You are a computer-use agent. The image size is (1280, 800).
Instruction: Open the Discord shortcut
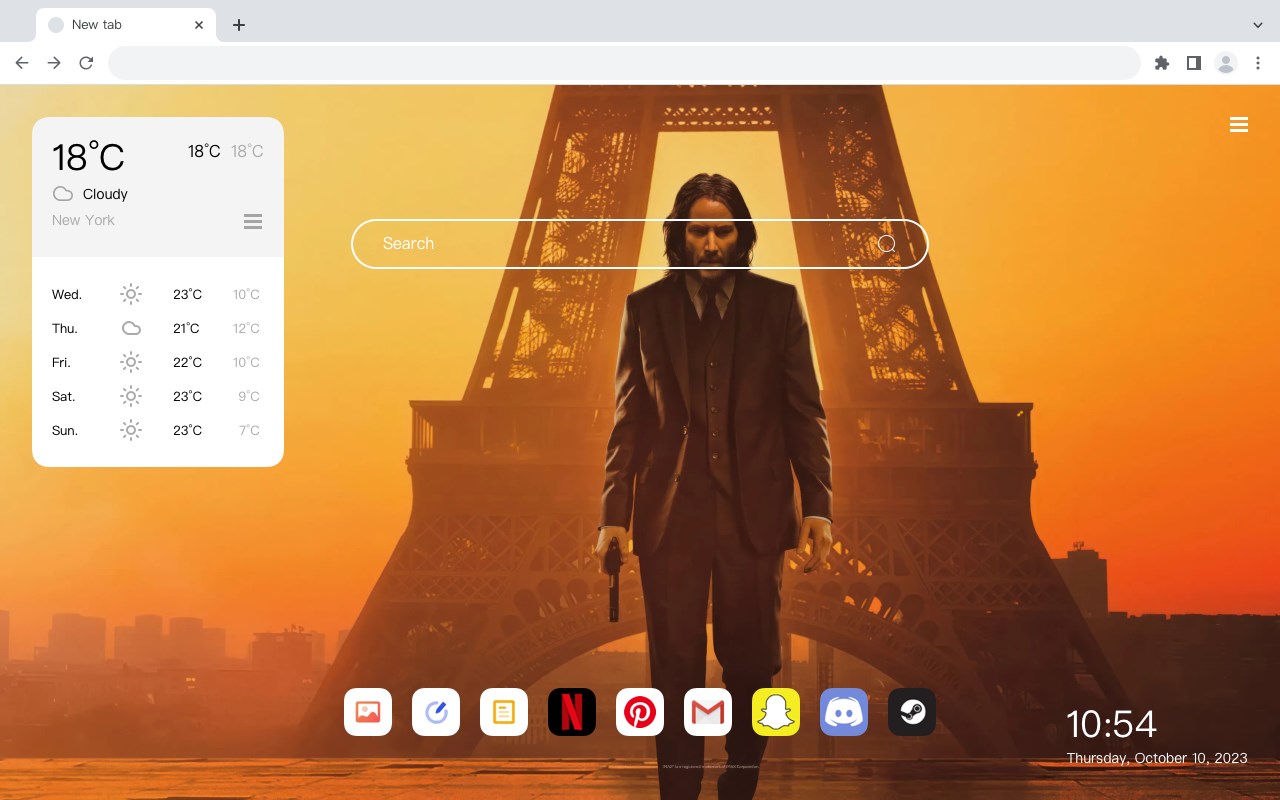pyautogui.click(x=844, y=712)
